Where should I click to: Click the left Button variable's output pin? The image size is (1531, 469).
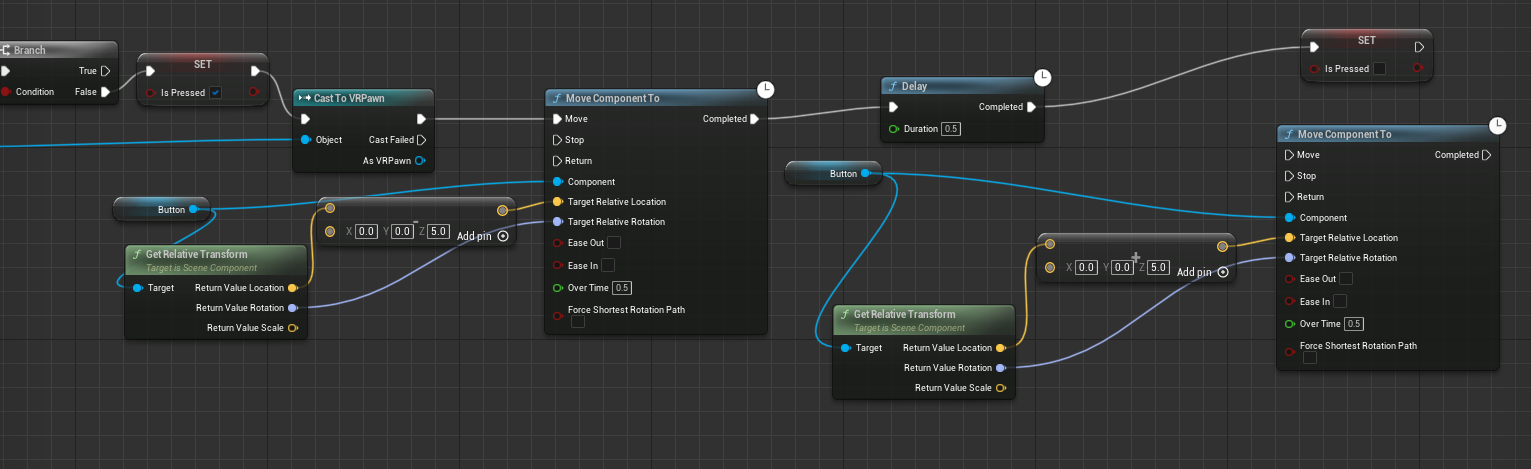pos(193,210)
